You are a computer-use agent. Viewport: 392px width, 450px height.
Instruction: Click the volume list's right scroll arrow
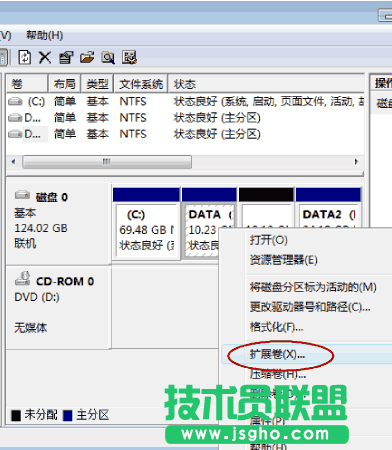coord(356,162)
